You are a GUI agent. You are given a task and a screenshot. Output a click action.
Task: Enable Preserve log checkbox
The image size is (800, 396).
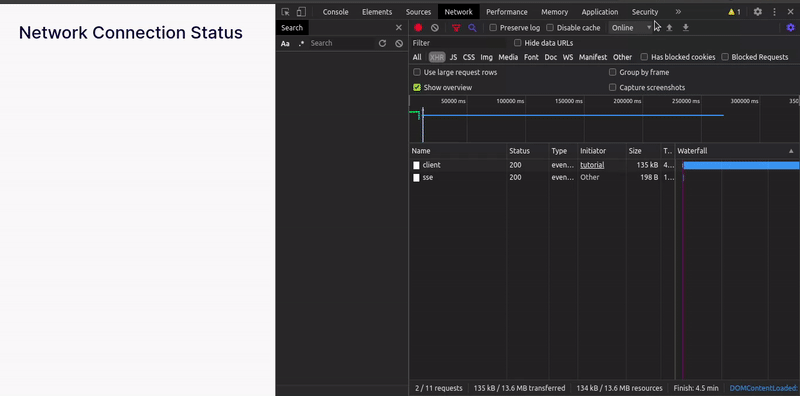tap(493, 28)
